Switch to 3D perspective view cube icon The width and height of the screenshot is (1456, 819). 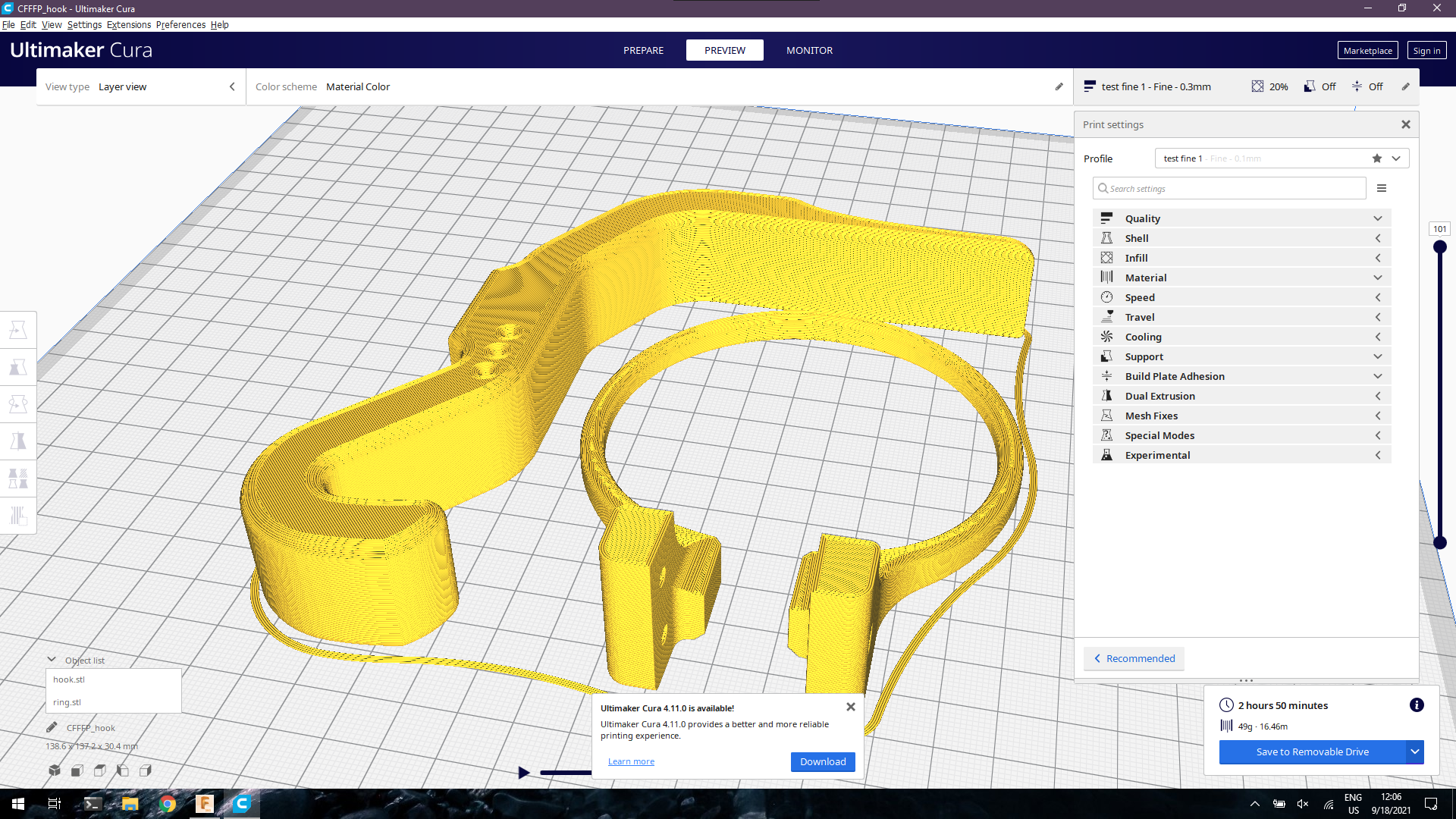tap(55, 770)
